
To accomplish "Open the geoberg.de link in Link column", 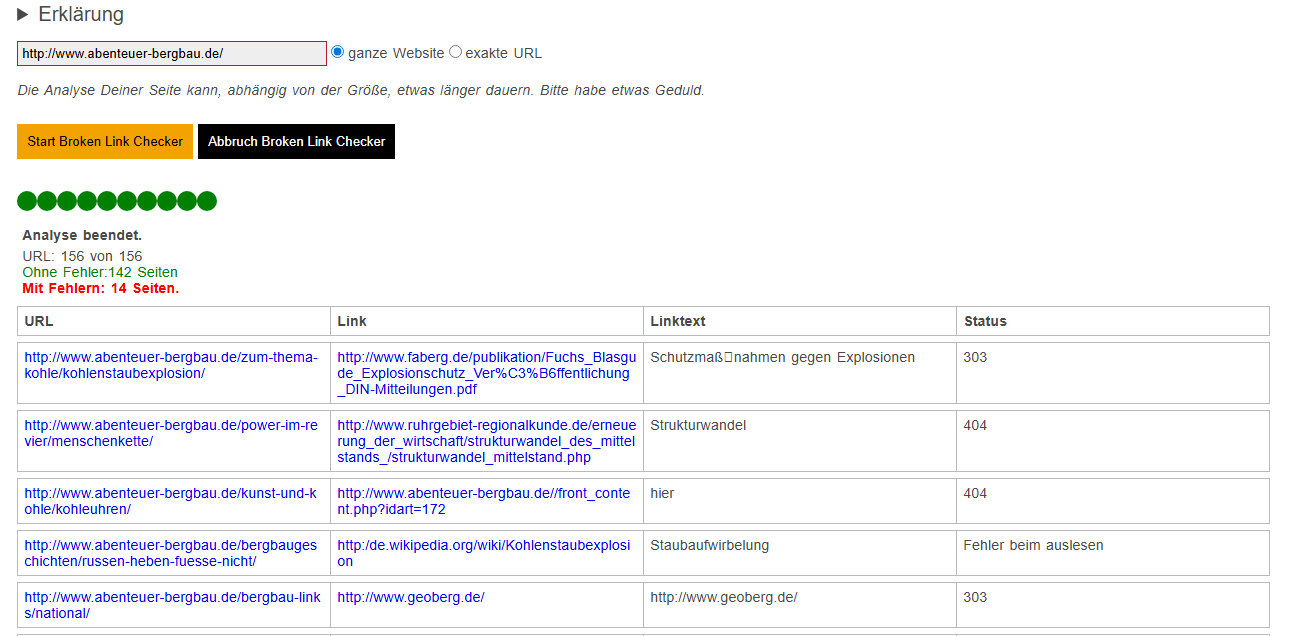I will pyautogui.click(x=411, y=597).
